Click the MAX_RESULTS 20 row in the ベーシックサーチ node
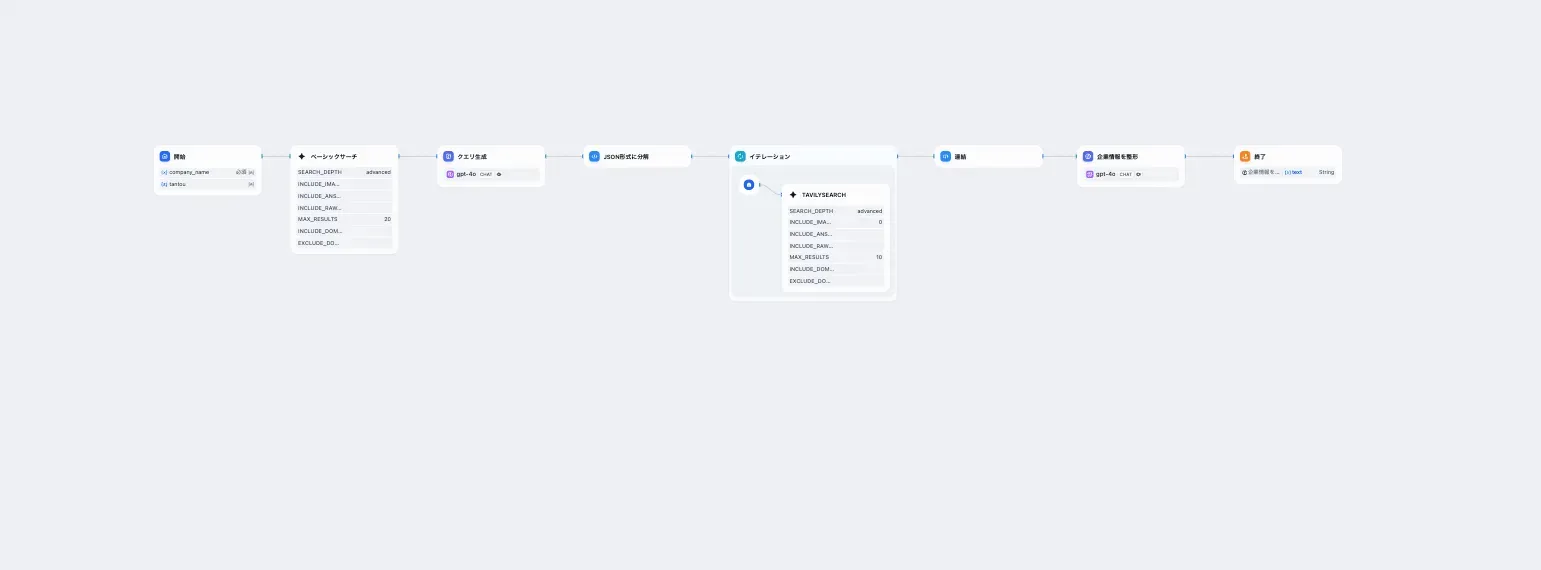This screenshot has height=570, width=1541. click(x=344, y=219)
